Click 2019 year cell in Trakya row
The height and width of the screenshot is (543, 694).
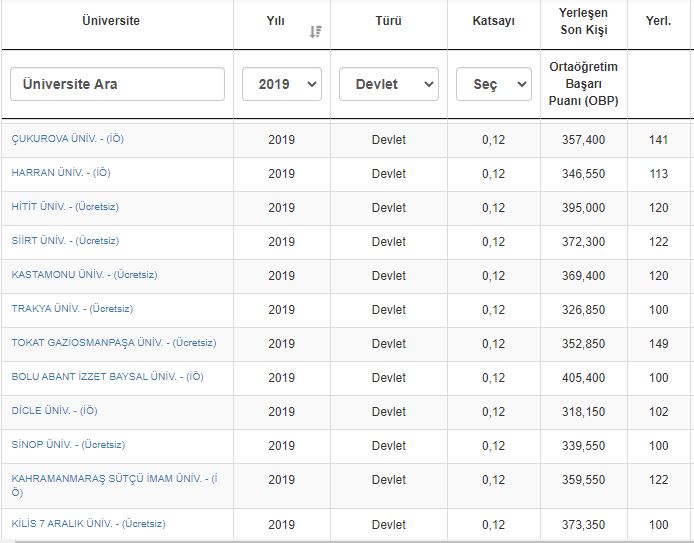(281, 310)
